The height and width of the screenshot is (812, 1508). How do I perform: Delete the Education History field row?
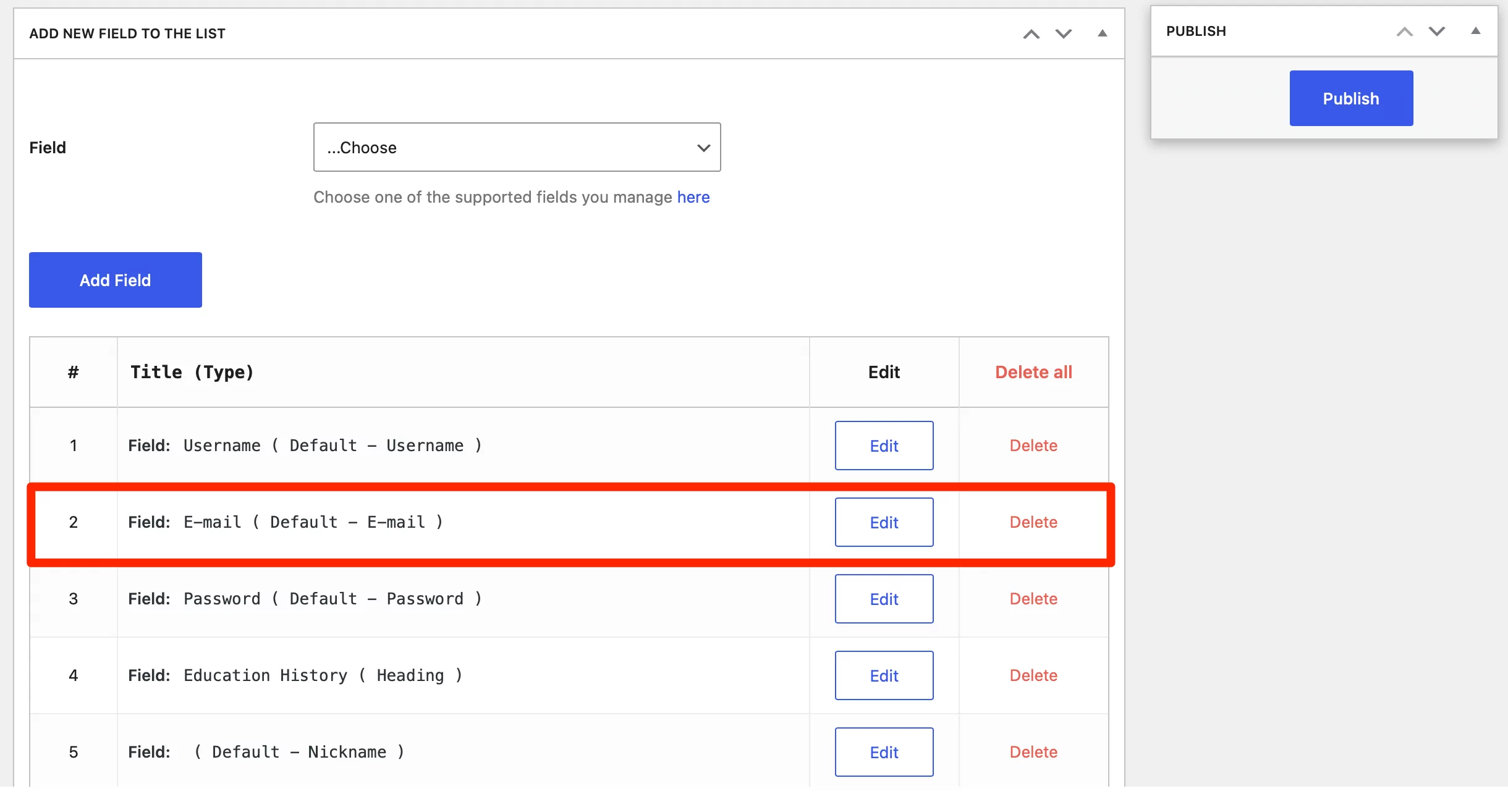pyautogui.click(x=1033, y=675)
